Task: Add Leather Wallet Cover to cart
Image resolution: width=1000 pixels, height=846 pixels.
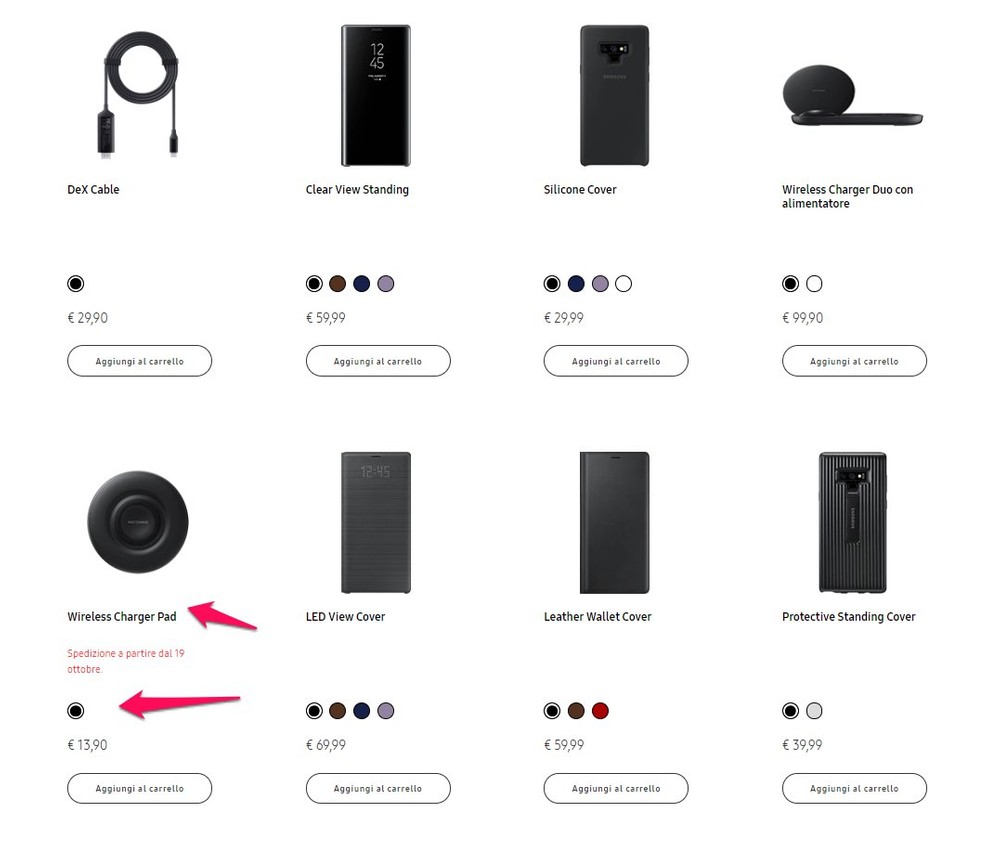Action: (616, 788)
